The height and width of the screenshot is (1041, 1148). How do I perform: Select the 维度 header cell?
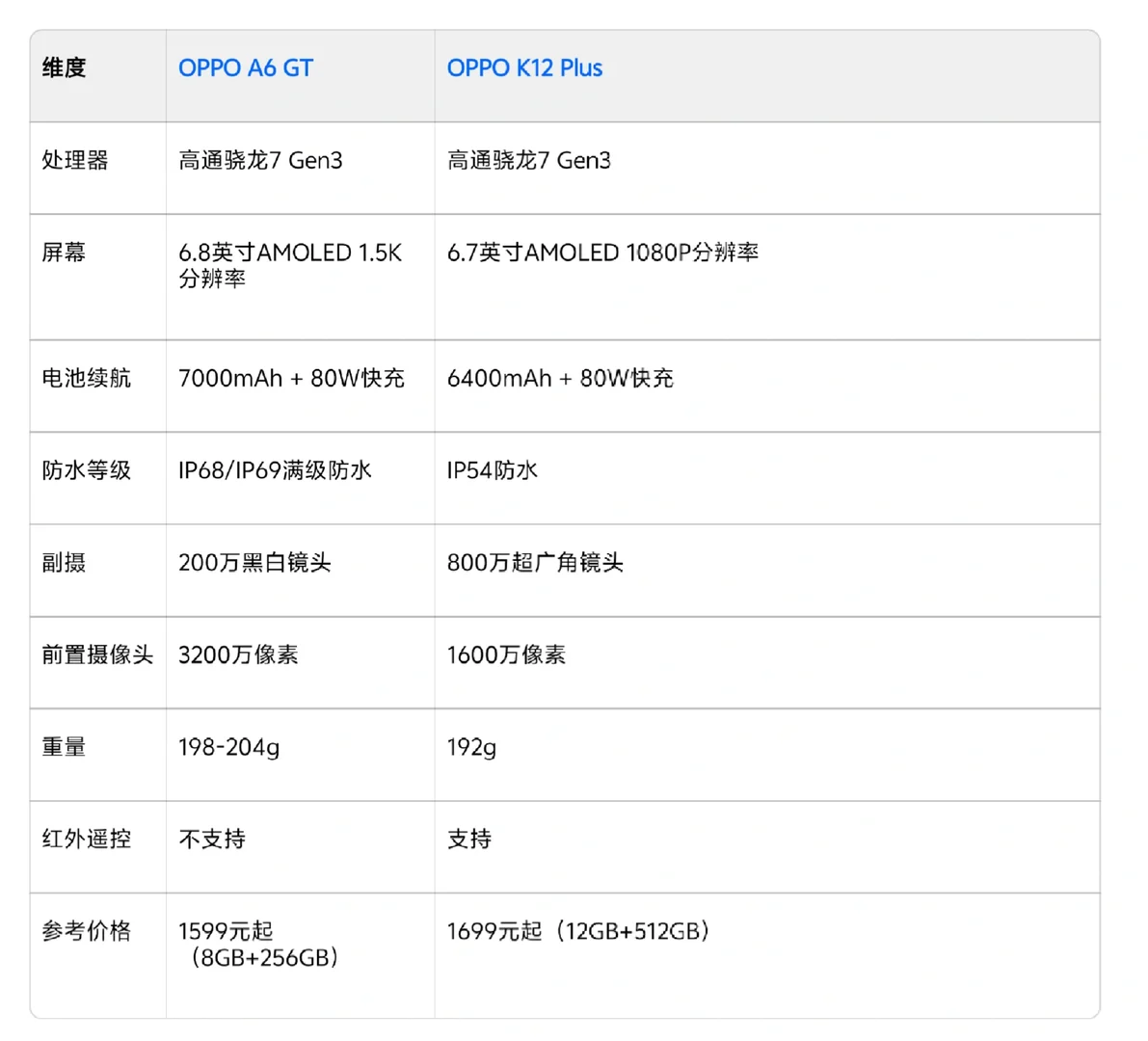click(62, 67)
